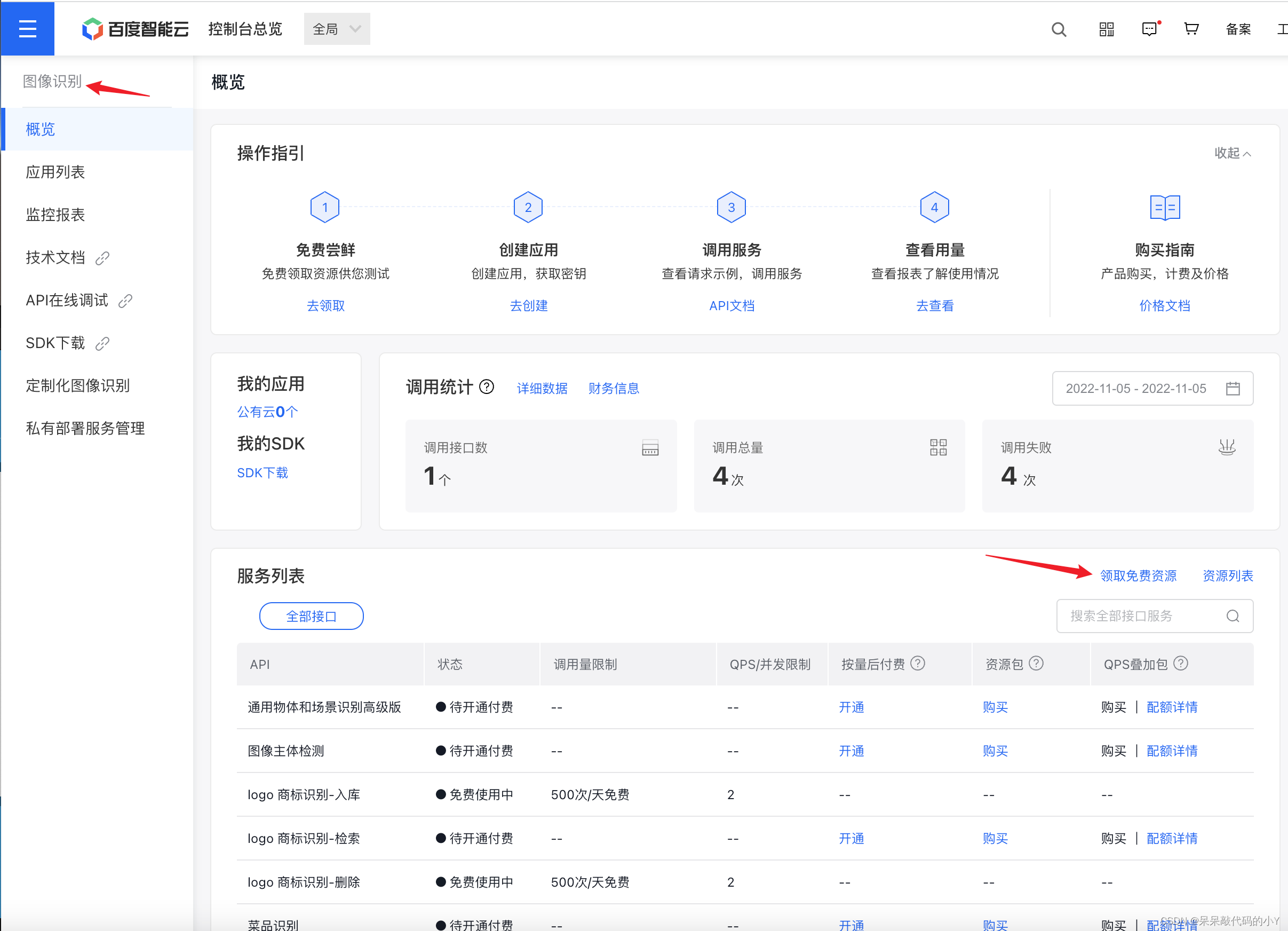Click 备案 in top bar

1238,29
